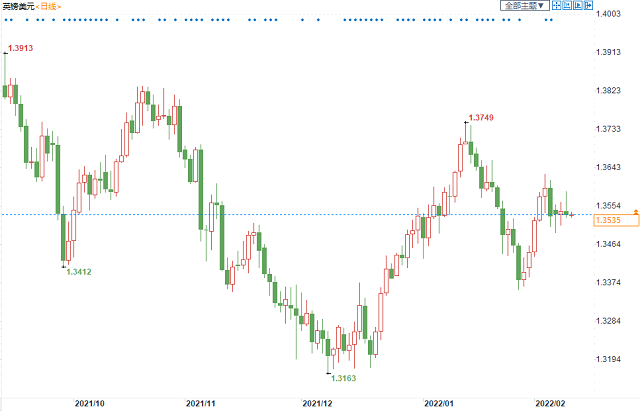Select the 1.3412 low price label

(78, 272)
